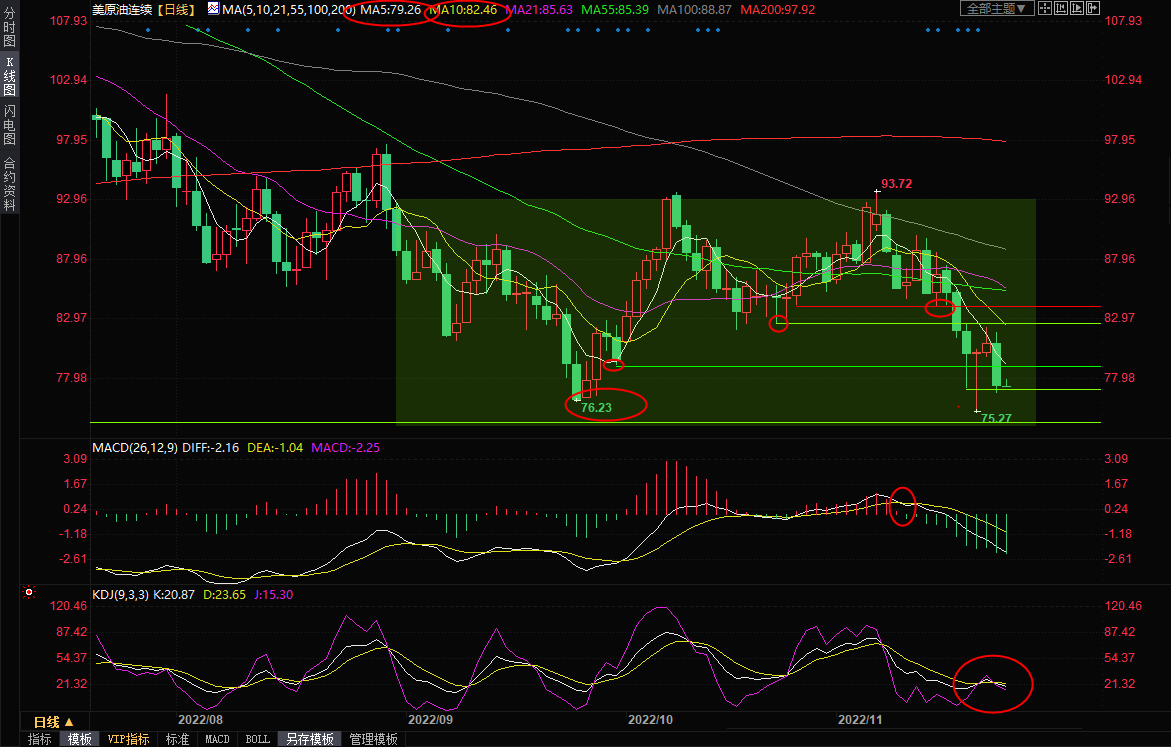This screenshot has height=747, width=1171.
Task: Click the rightmost top toolbar icon
Action: click(x=1093, y=8)
